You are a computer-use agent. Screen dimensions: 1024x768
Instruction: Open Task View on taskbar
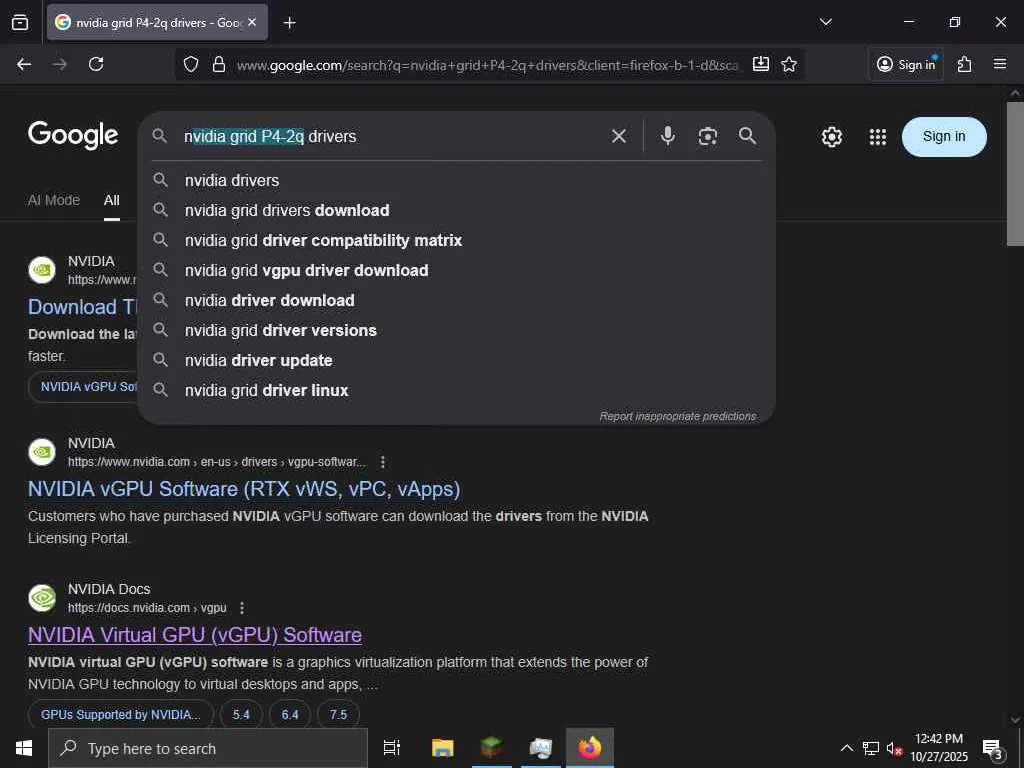(x=392, y=748)
